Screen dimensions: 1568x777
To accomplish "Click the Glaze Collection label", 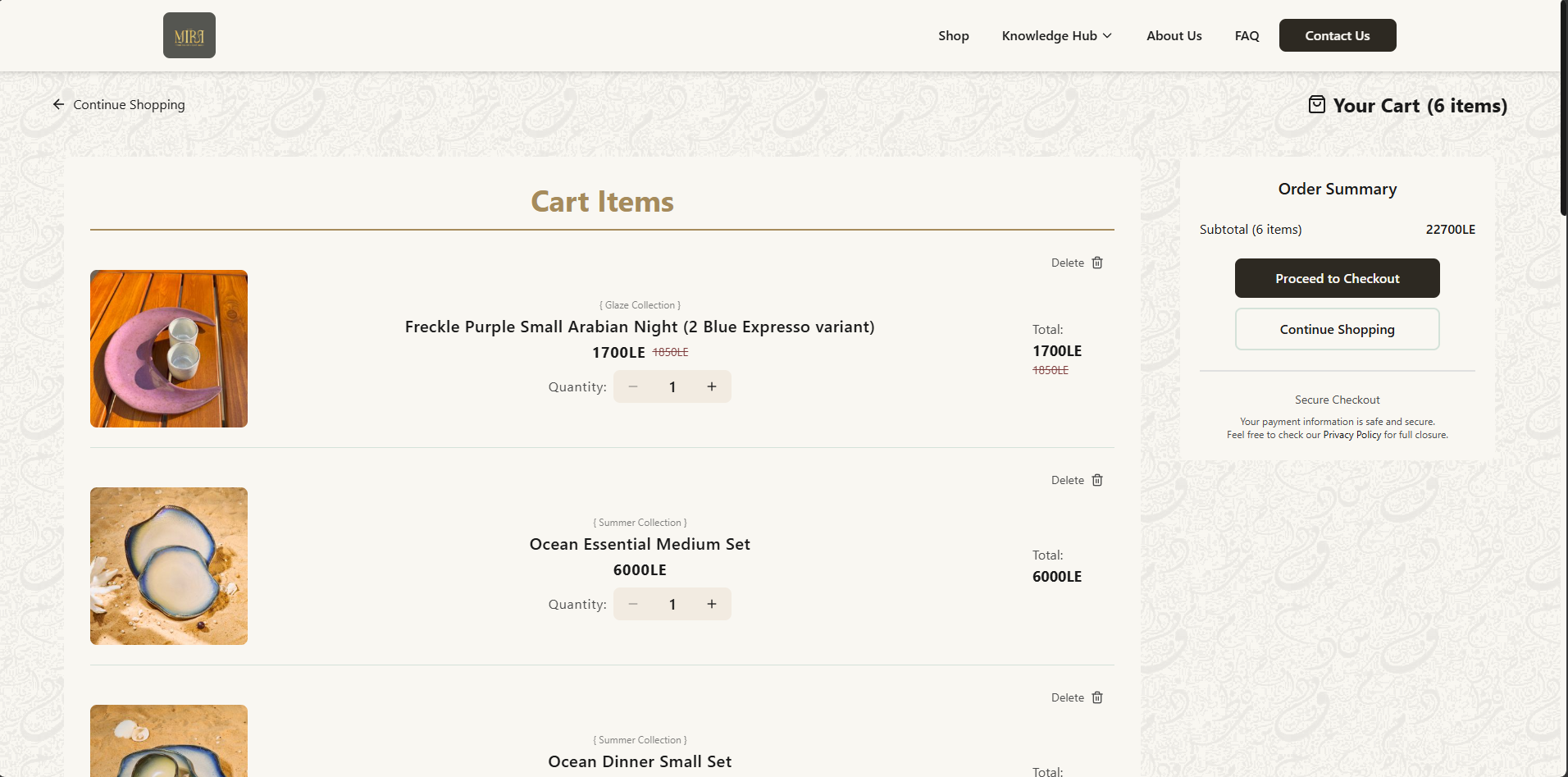I will click(640, 305).
